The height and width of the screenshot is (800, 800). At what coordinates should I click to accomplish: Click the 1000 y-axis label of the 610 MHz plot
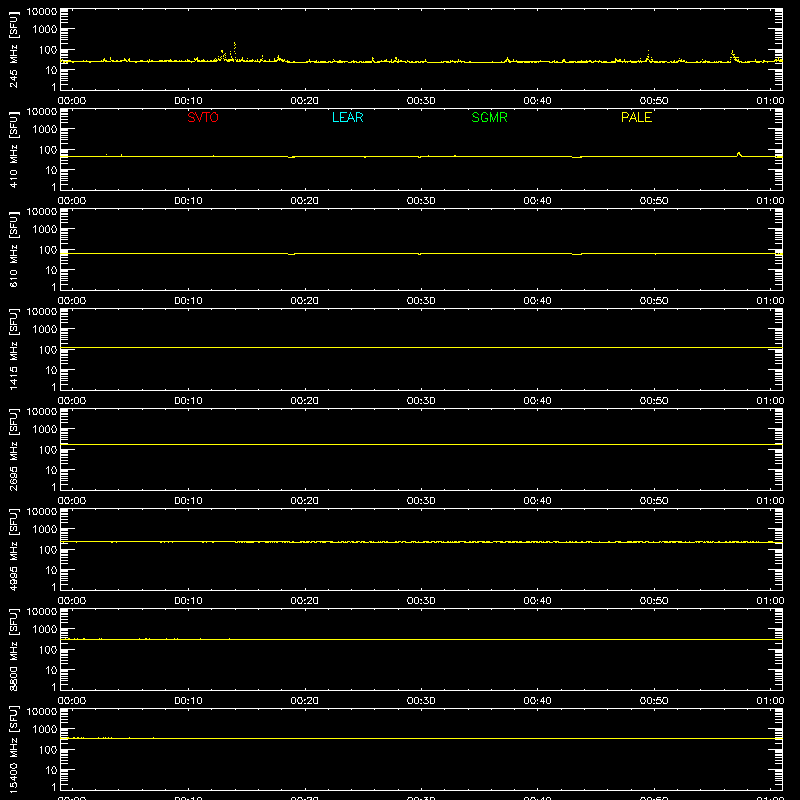(45, 229)
